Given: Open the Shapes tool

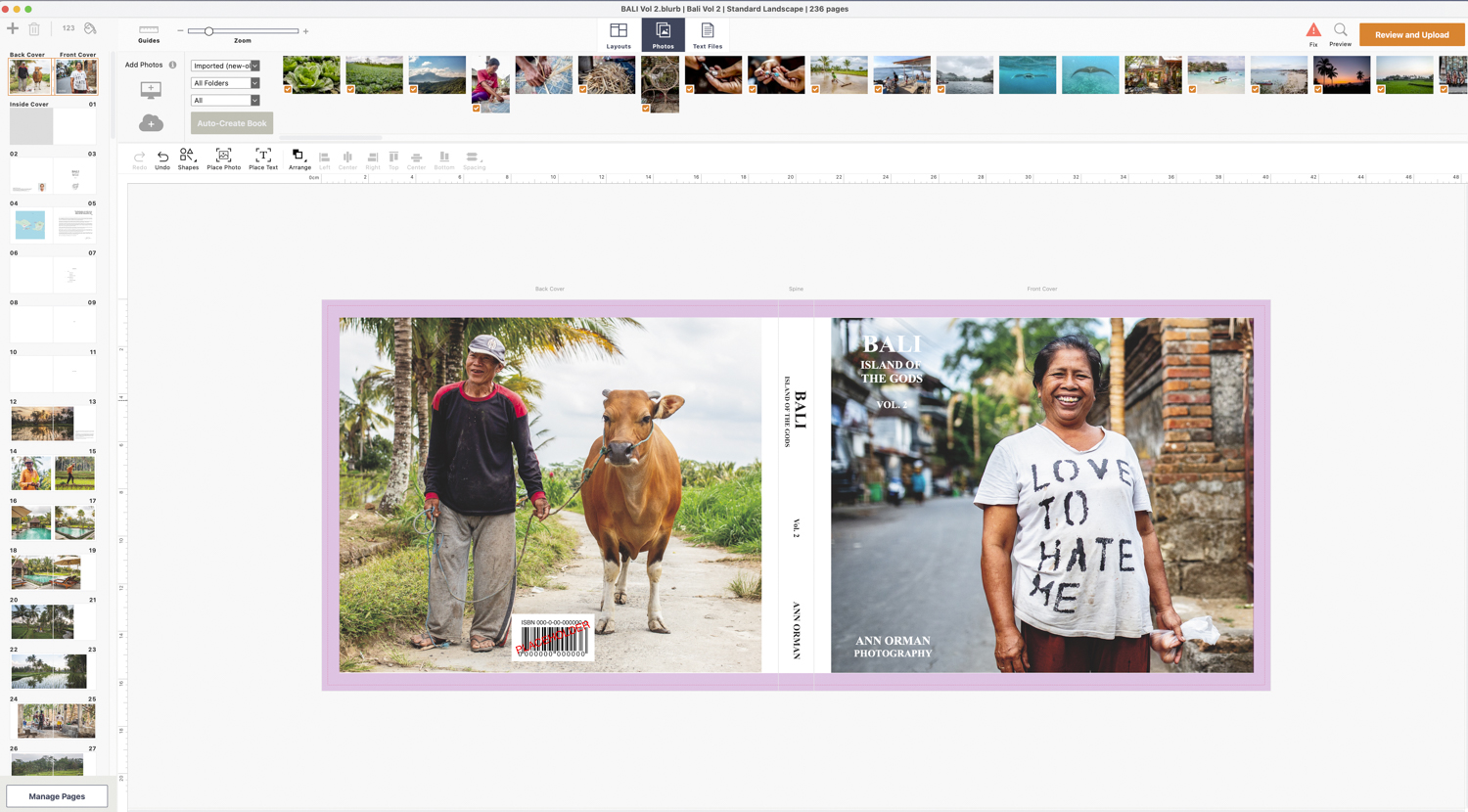Looking at the screenshot, I should (x=187, y=158).
